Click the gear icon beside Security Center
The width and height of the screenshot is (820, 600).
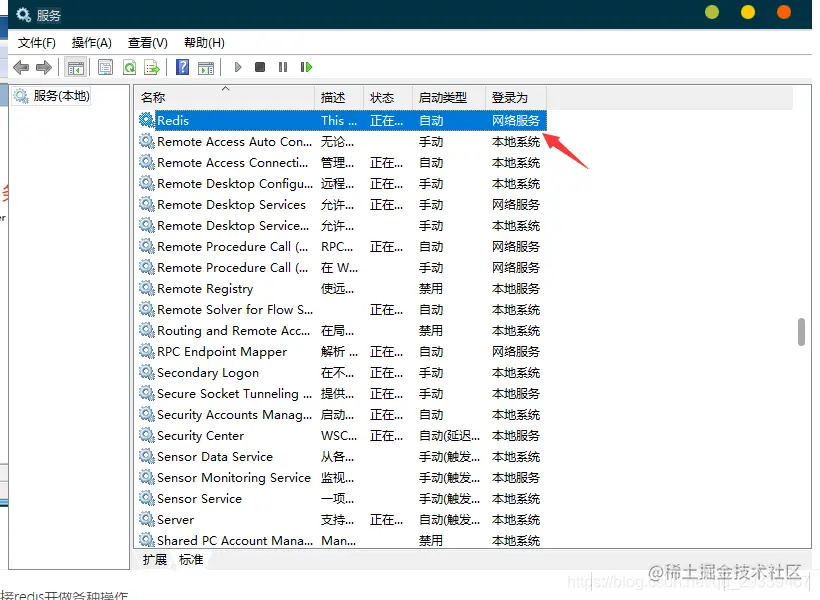coord(146,435)
